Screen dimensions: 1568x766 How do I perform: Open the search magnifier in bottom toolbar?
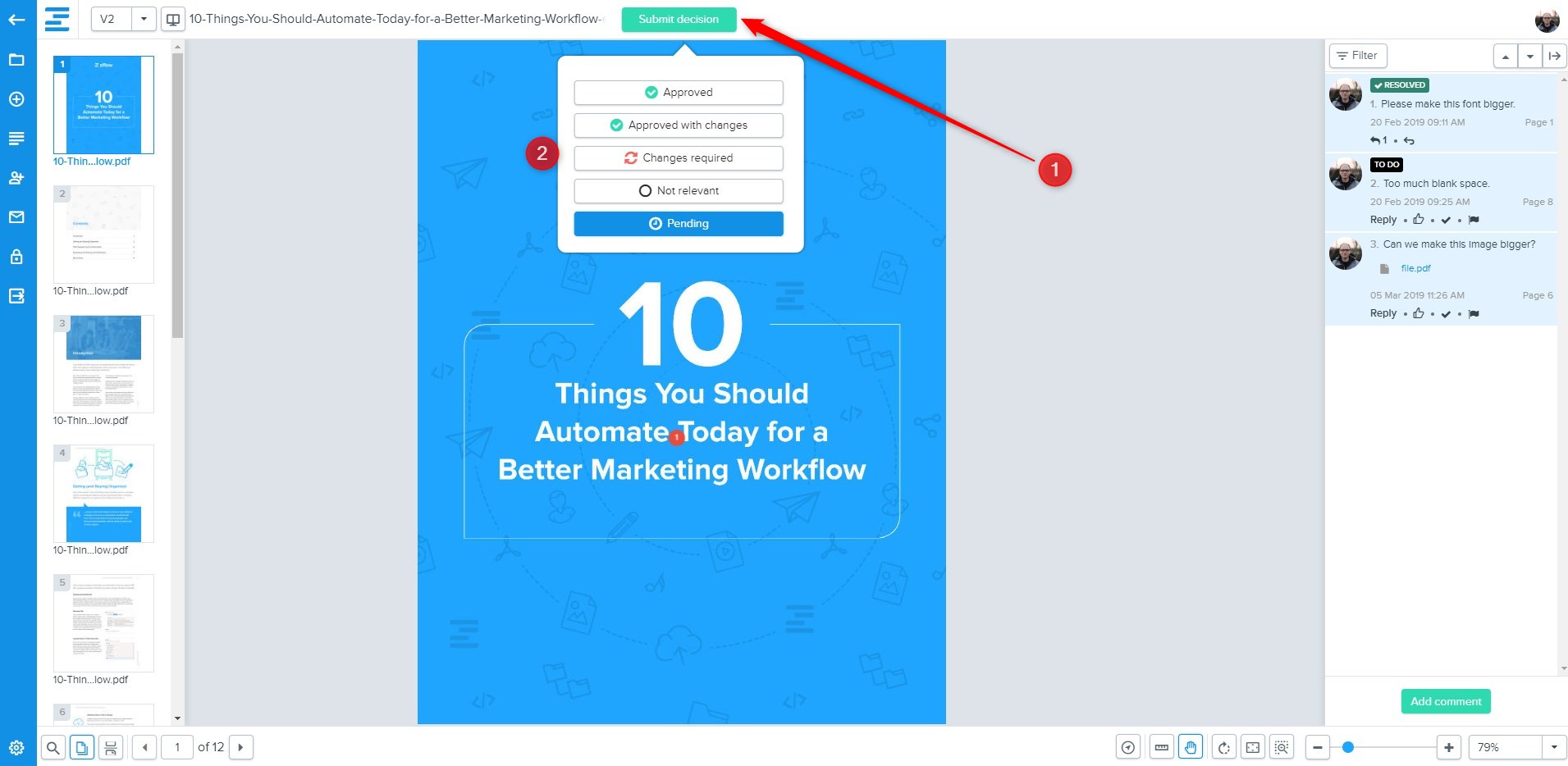pyautogui.click(x=53, y=747)
